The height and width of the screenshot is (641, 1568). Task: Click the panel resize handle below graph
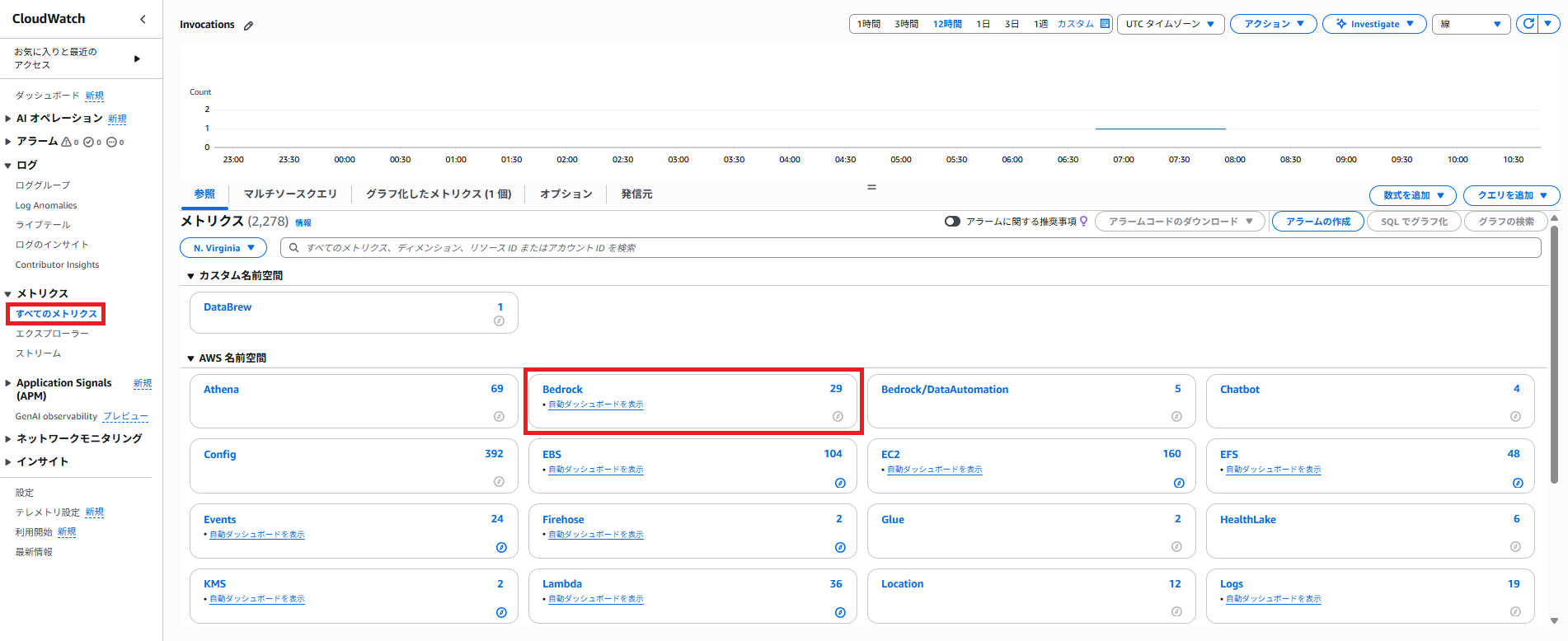pos(871,187)
